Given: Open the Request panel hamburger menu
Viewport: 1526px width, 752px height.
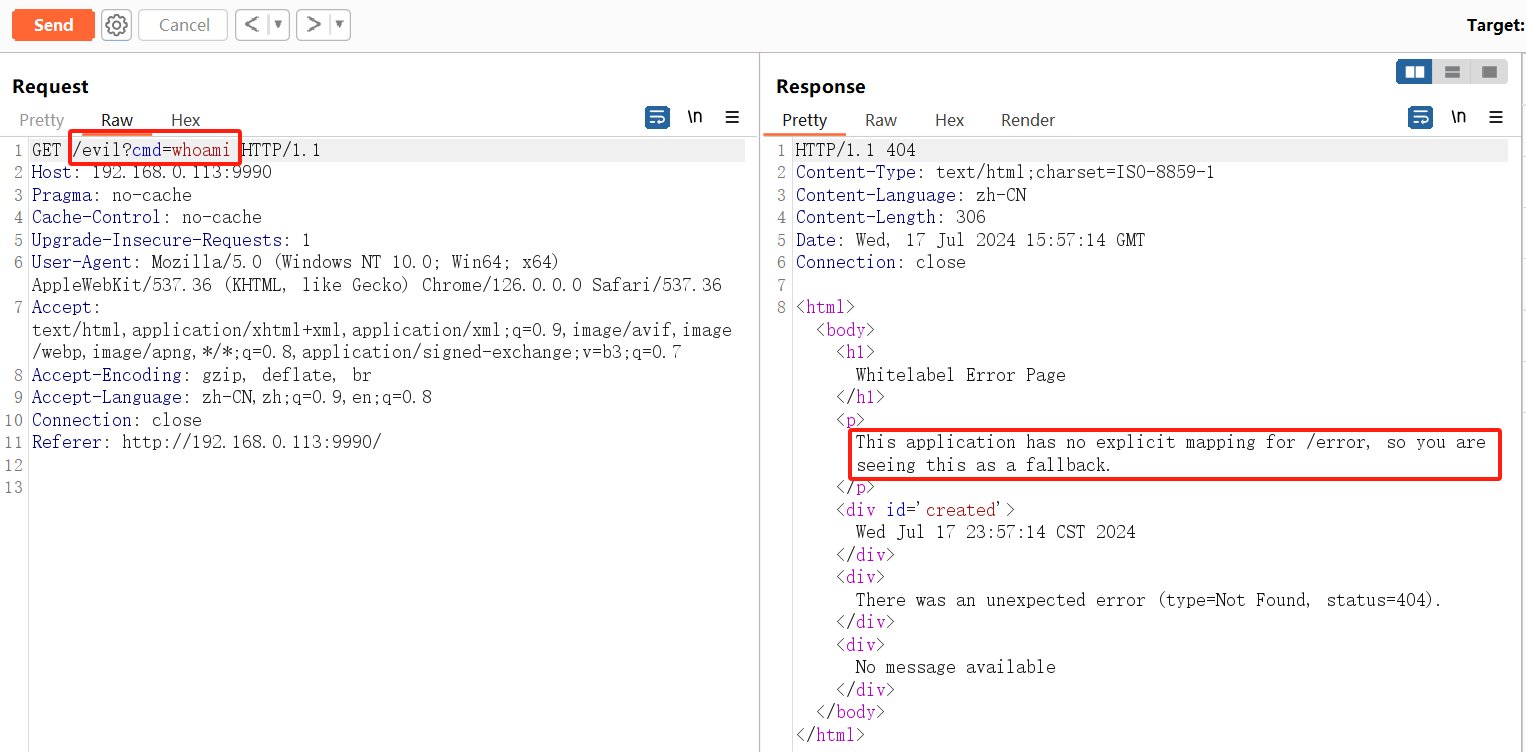Looking at the screenshot, I should pos(732,118).
